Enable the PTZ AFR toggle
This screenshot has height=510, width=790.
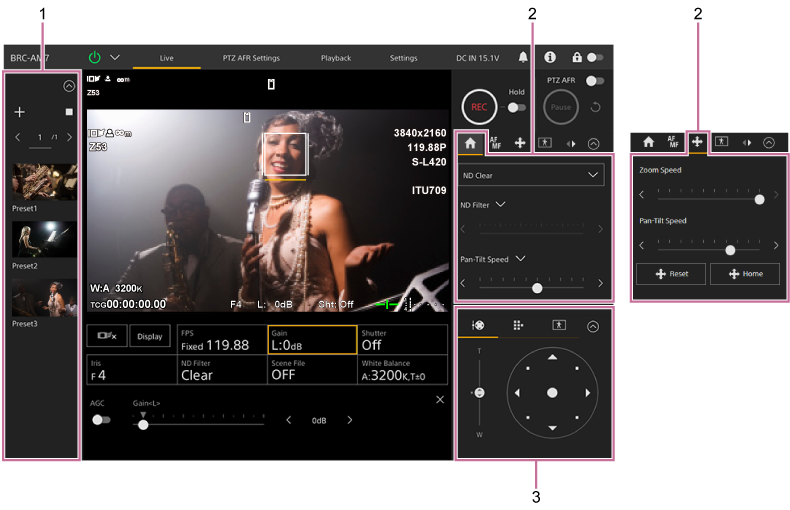pyautogui.click(x=595, y=80)
